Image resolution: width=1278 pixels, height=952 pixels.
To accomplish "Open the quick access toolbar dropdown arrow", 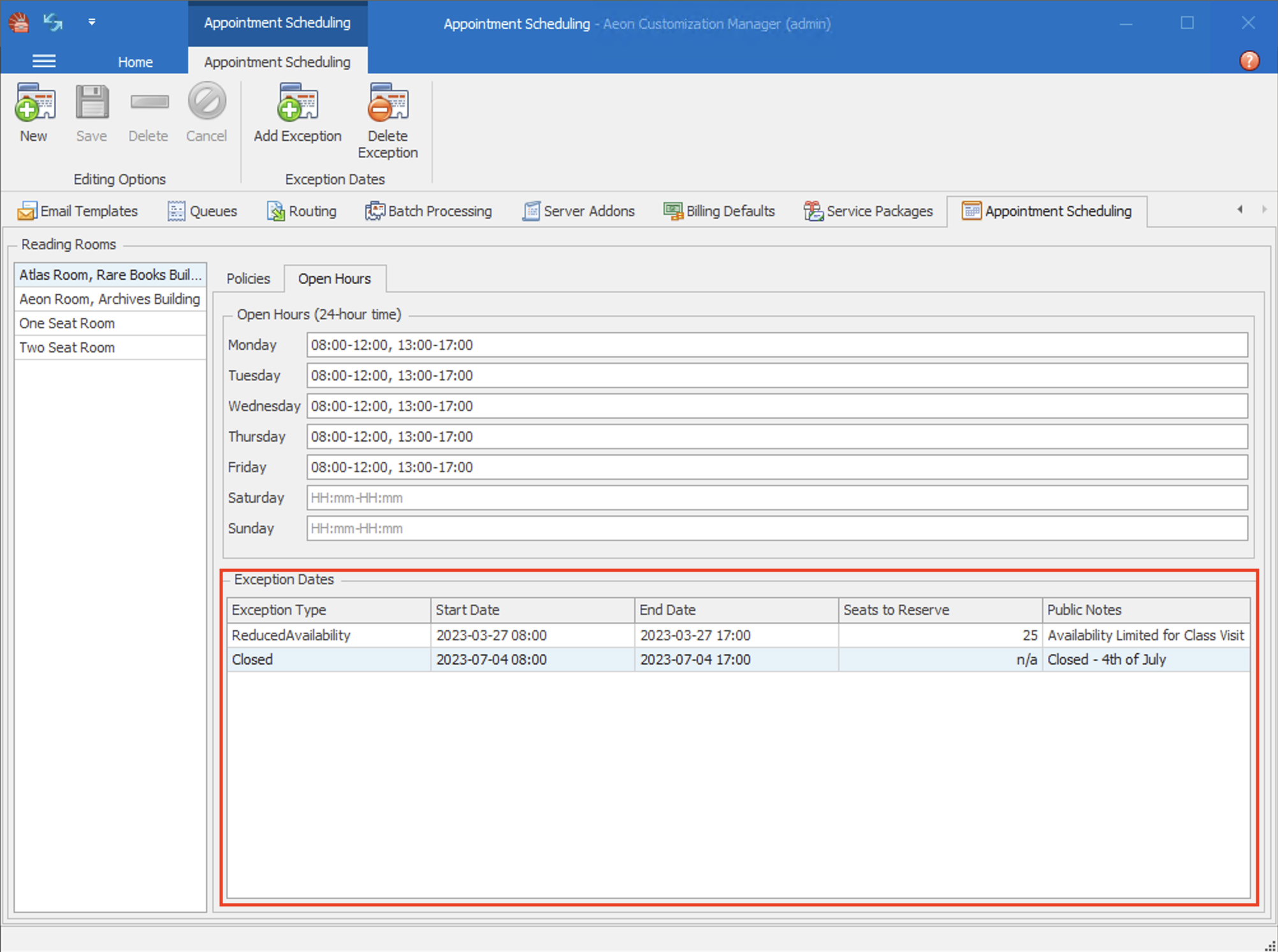I will pos(92,22).
